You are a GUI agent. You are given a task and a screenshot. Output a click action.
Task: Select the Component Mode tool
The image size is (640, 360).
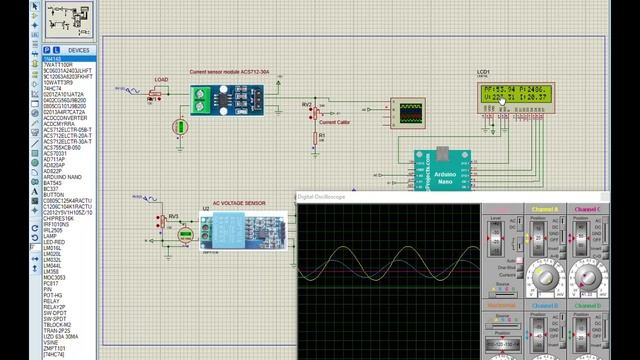pyautogui.click(x=35, y=16)
